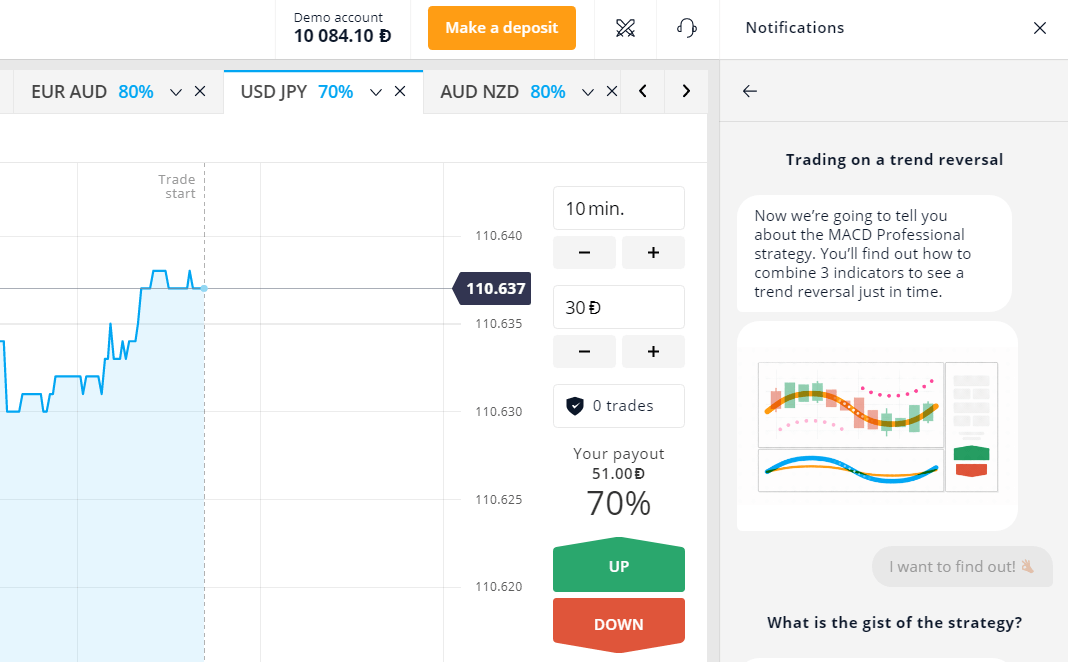Decrease the 30 Đ trade amount

point(584,351)
